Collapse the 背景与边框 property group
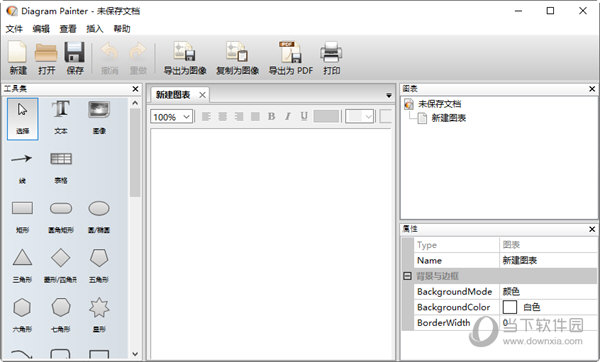Screen dimensions: 600x362 coord(408,276)
